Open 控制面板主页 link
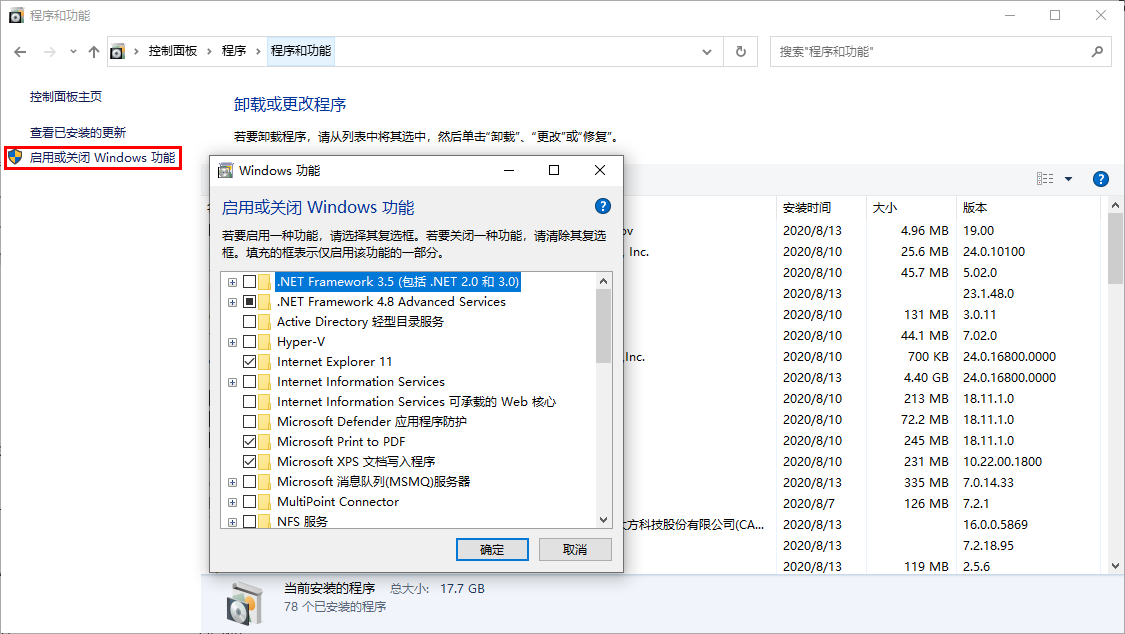1125x634 pixels. 66,97
